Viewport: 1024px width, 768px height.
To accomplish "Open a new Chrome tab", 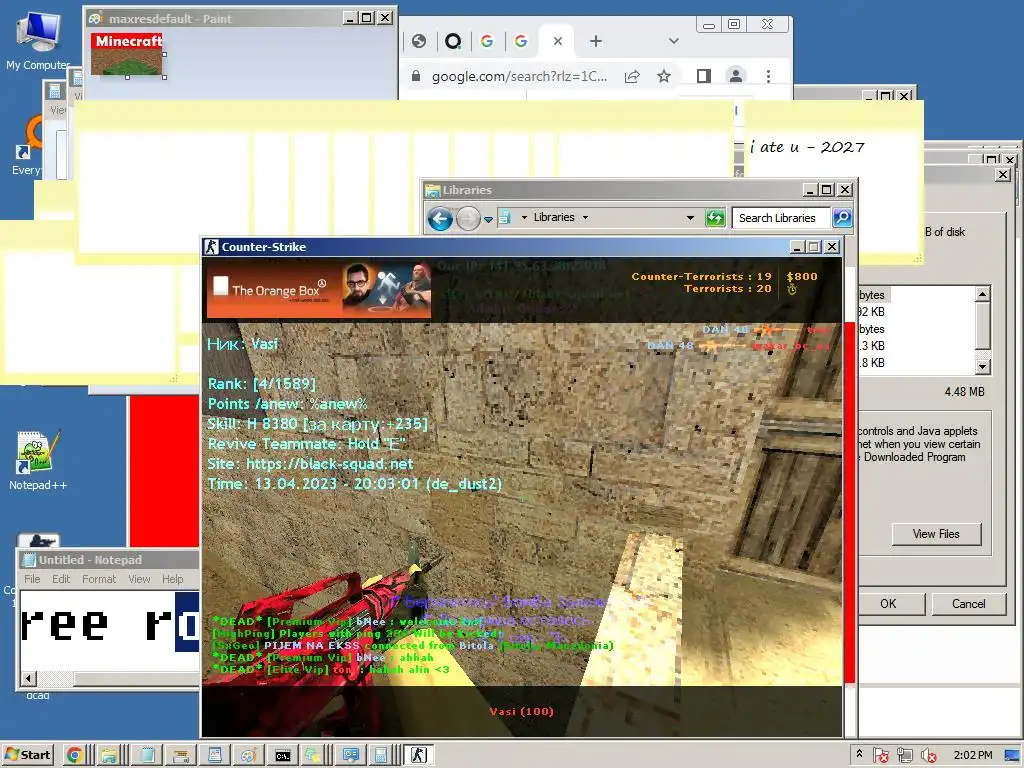I will tap(596, 41).
